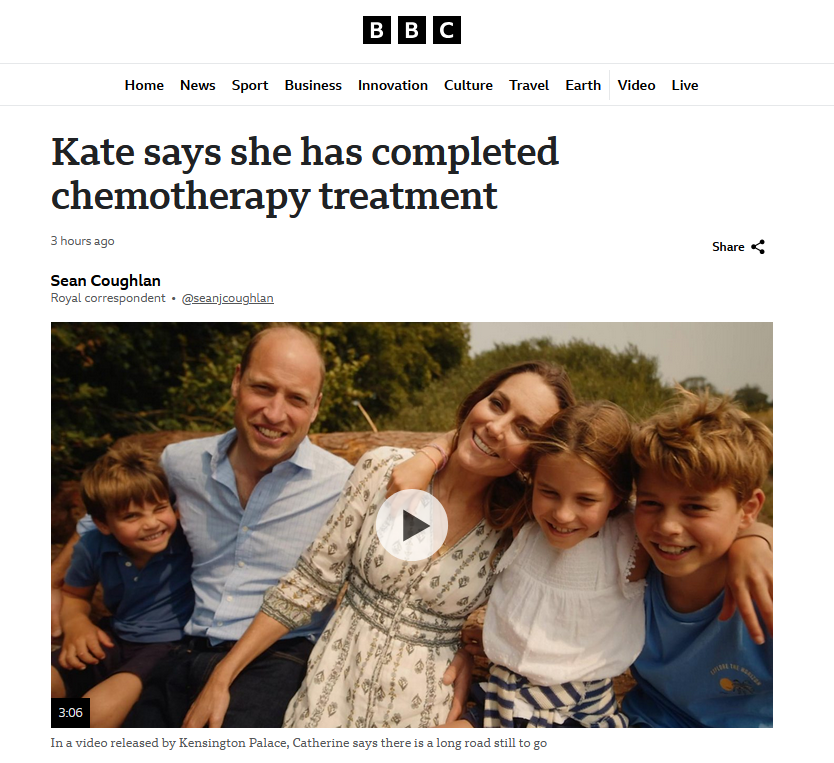Open the Video section
The height and width of the screenshot is (763, 834).
pos(636,85)
